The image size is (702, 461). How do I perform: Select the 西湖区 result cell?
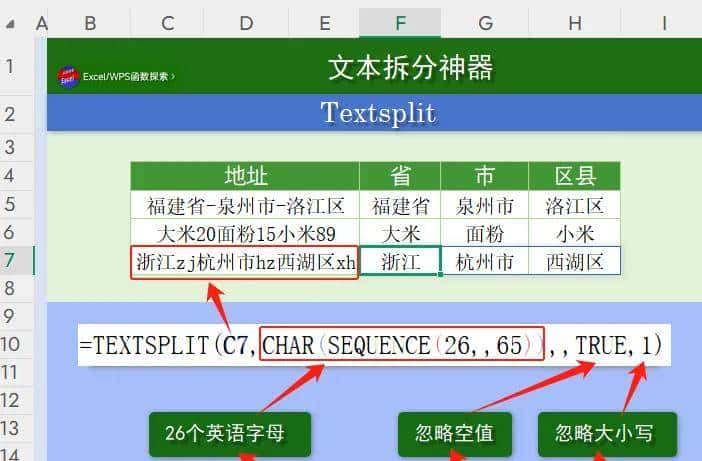point(575,260)
